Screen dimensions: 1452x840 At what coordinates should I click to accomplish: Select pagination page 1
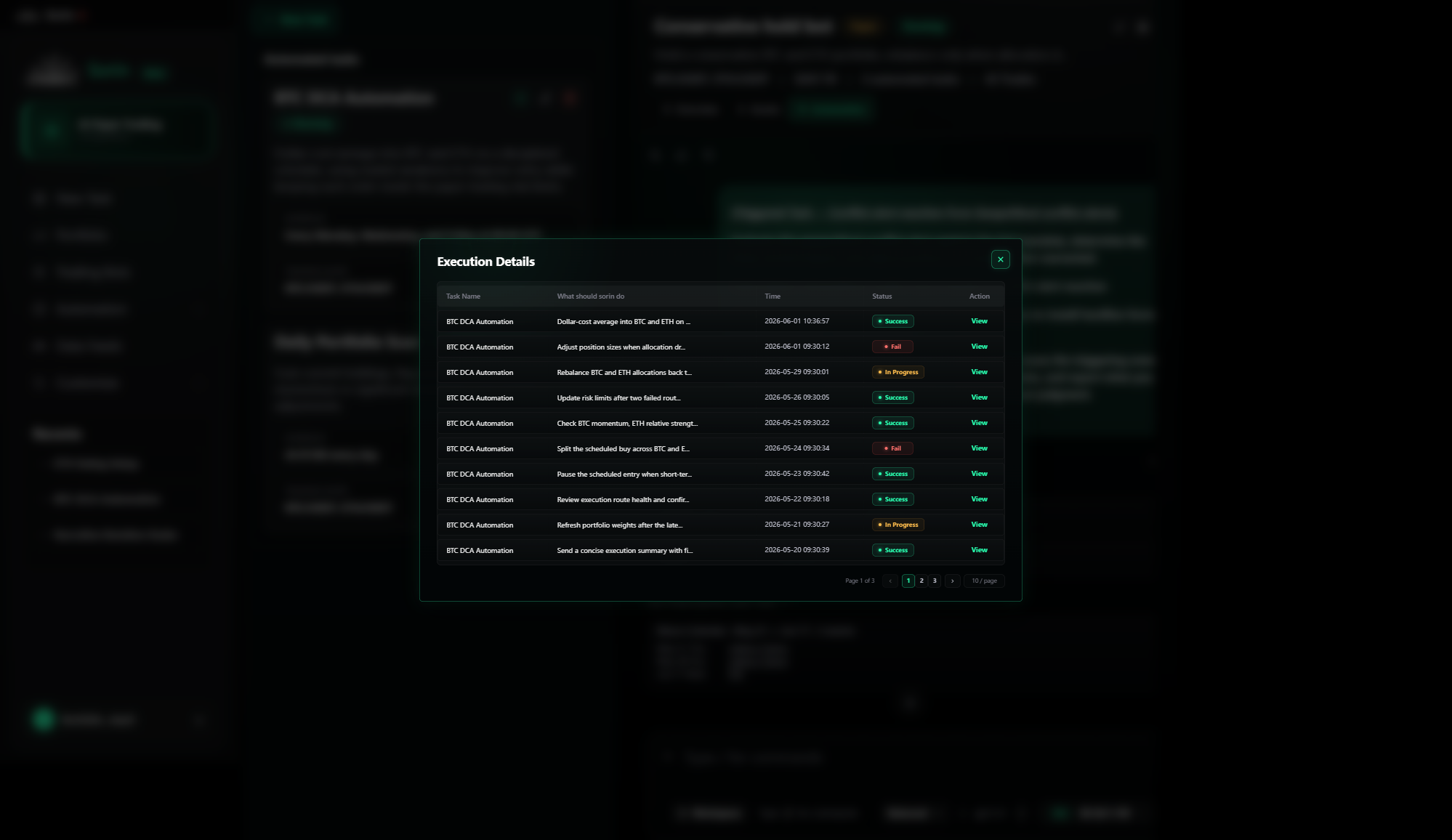coord(908,581)
